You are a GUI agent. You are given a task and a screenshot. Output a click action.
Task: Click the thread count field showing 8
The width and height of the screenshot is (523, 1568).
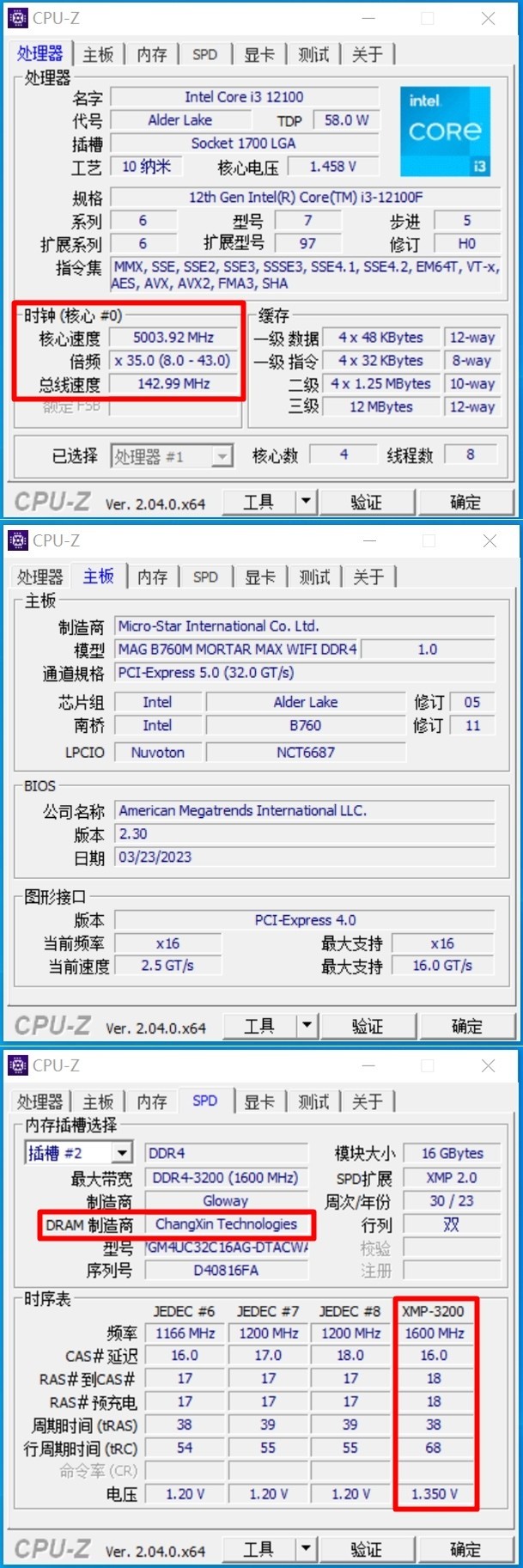click(470, 455)
